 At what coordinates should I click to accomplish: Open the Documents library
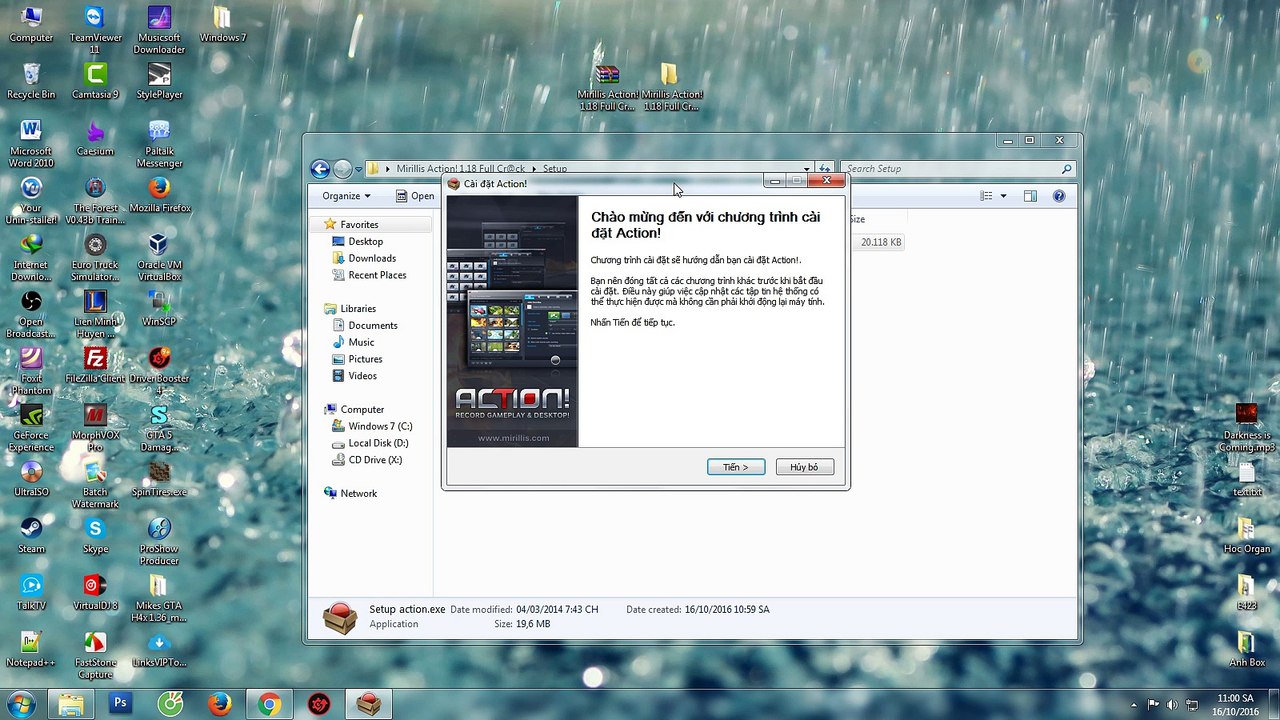coord(373,326)
